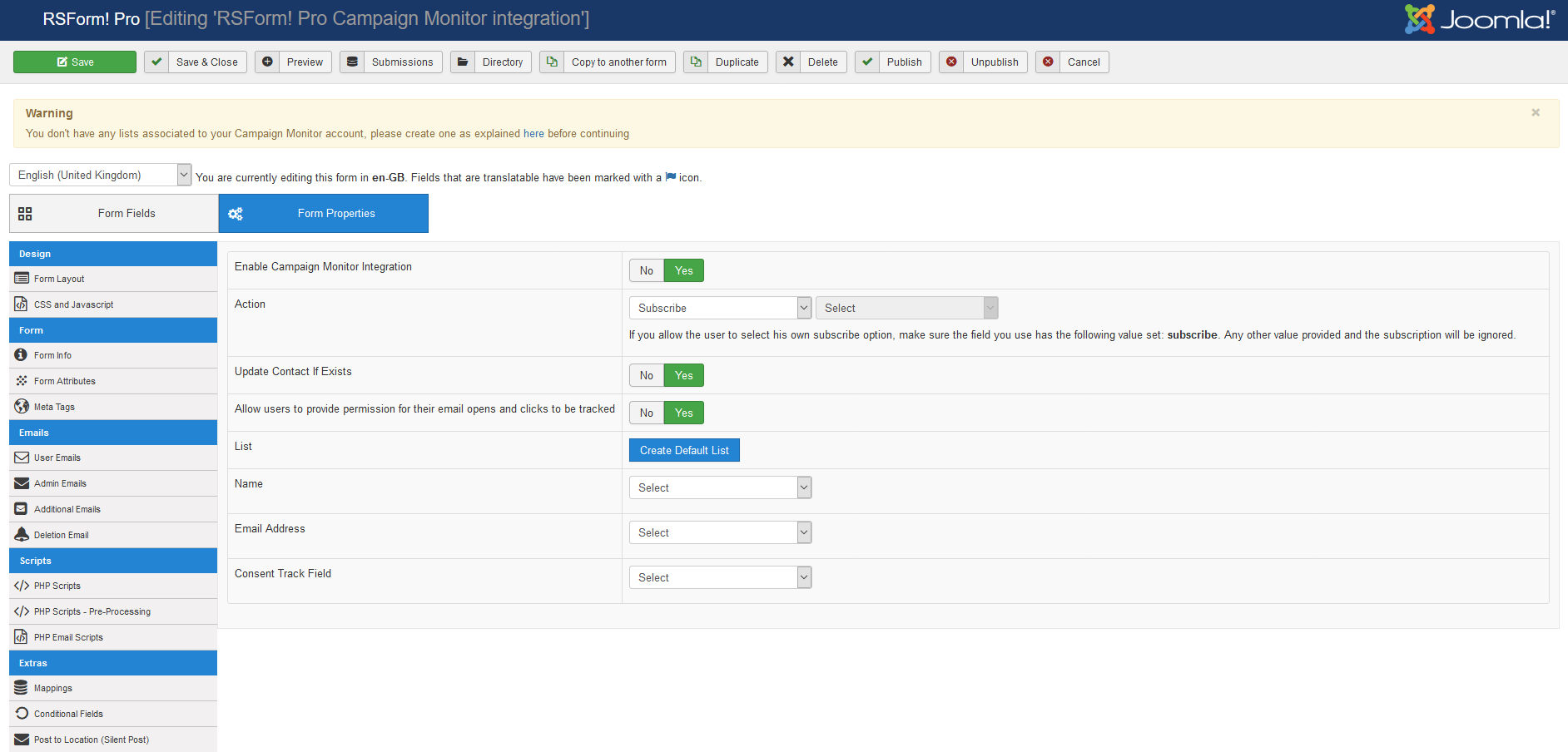Click the red Cancel icon
1568x752 pixels.
[1048, 62]
